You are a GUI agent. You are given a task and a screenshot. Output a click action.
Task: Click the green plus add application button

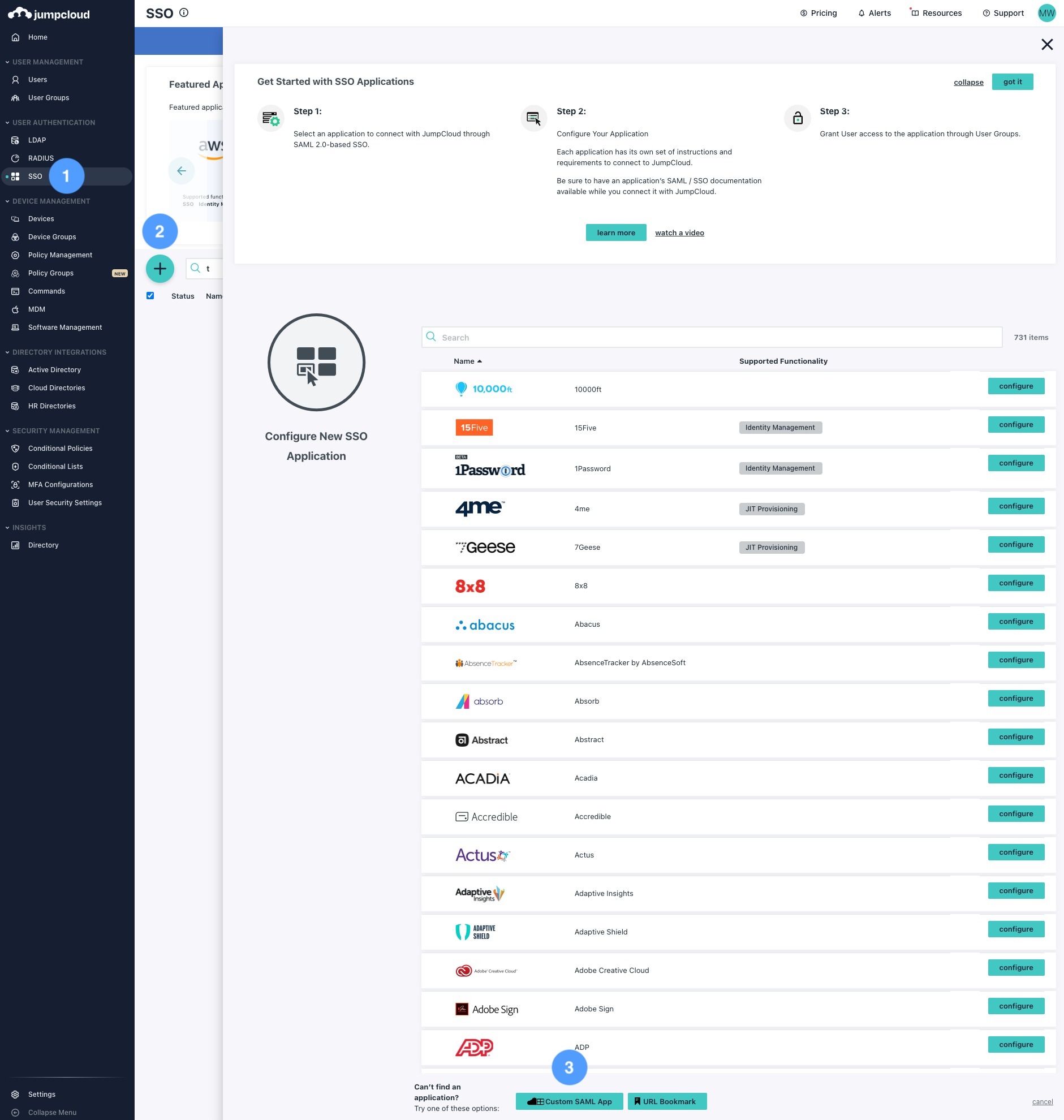click(160, 269)
